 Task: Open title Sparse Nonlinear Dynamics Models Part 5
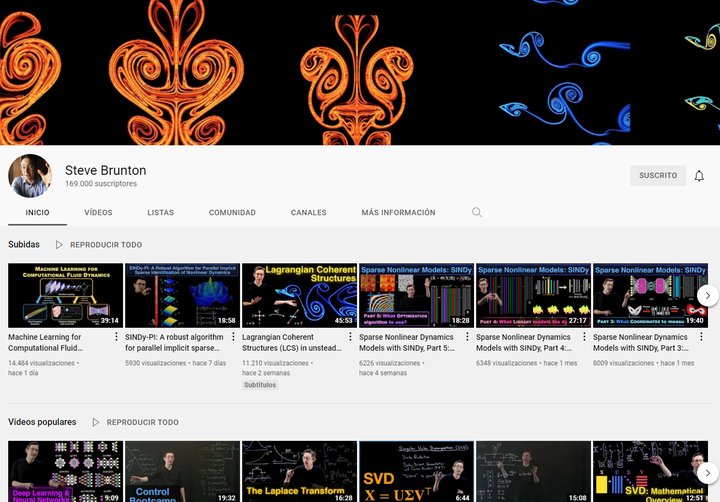pos(407,342)
